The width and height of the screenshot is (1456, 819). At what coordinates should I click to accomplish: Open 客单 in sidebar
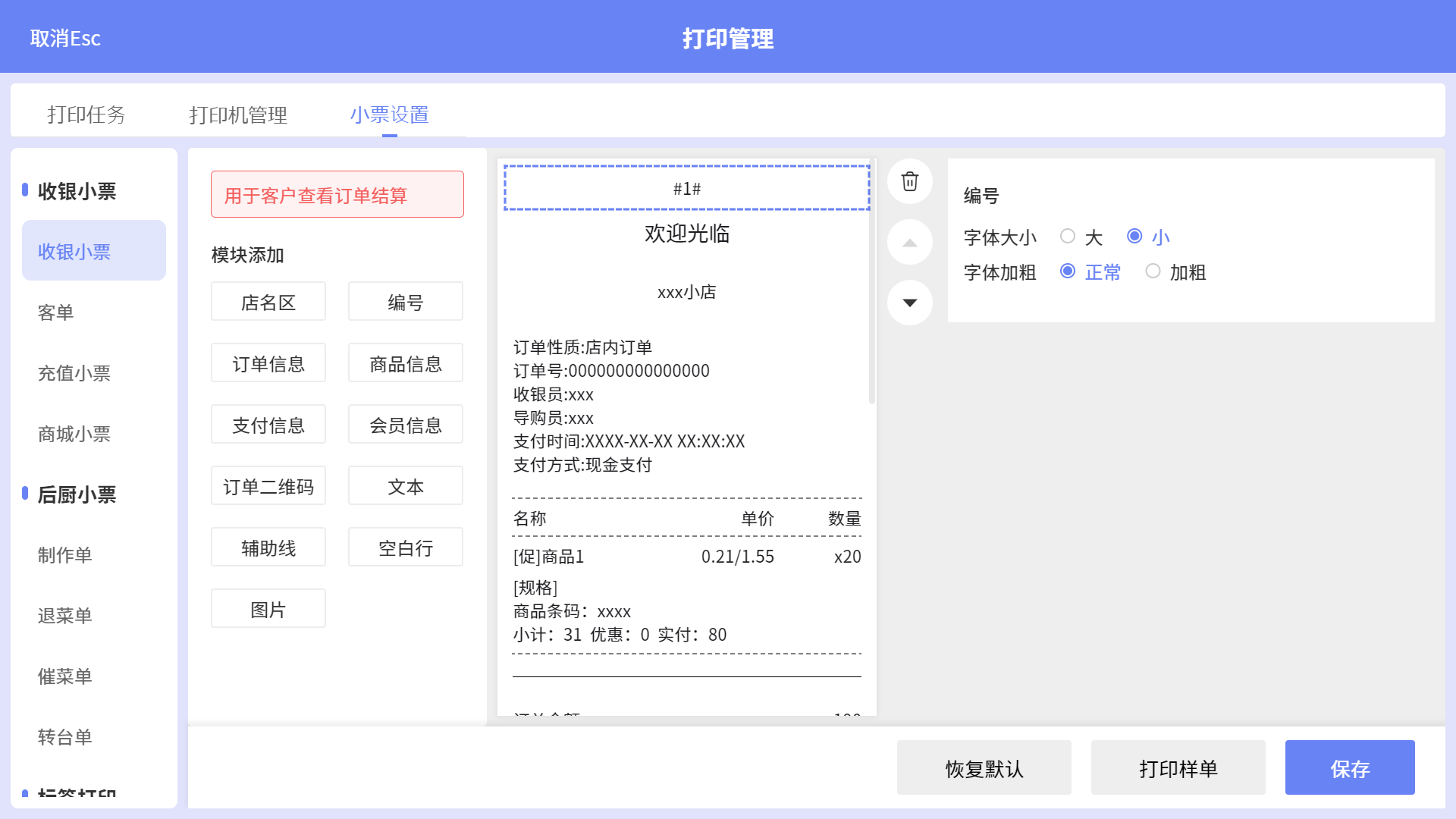pyautogui.click(x=94, y=312)
